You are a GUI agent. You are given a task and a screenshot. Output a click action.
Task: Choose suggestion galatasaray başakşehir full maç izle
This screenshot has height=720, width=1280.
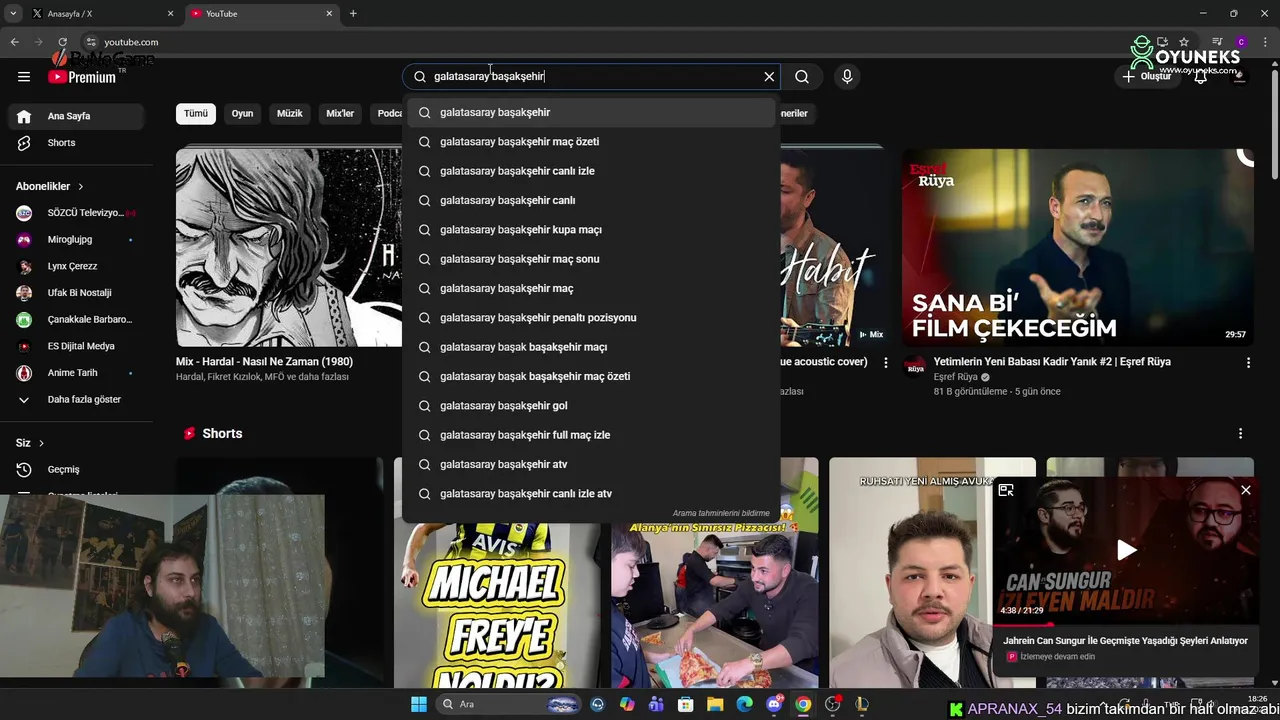591,435
